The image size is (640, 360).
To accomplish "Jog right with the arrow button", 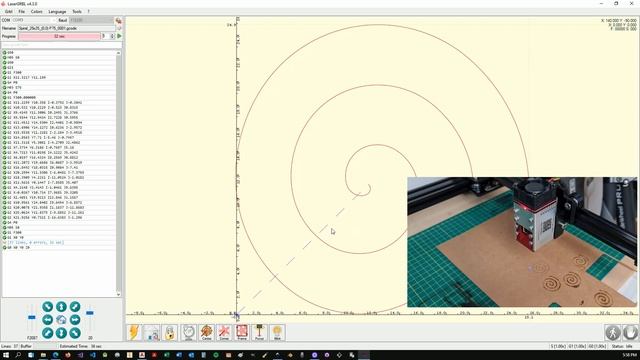I will 75,320.
